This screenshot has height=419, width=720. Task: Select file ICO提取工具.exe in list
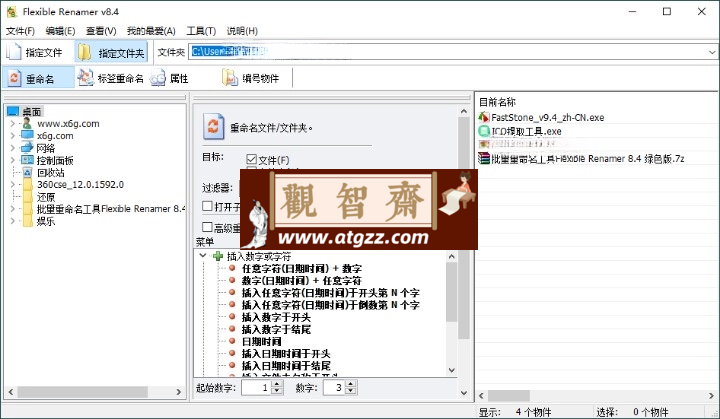tap(526, 131)
